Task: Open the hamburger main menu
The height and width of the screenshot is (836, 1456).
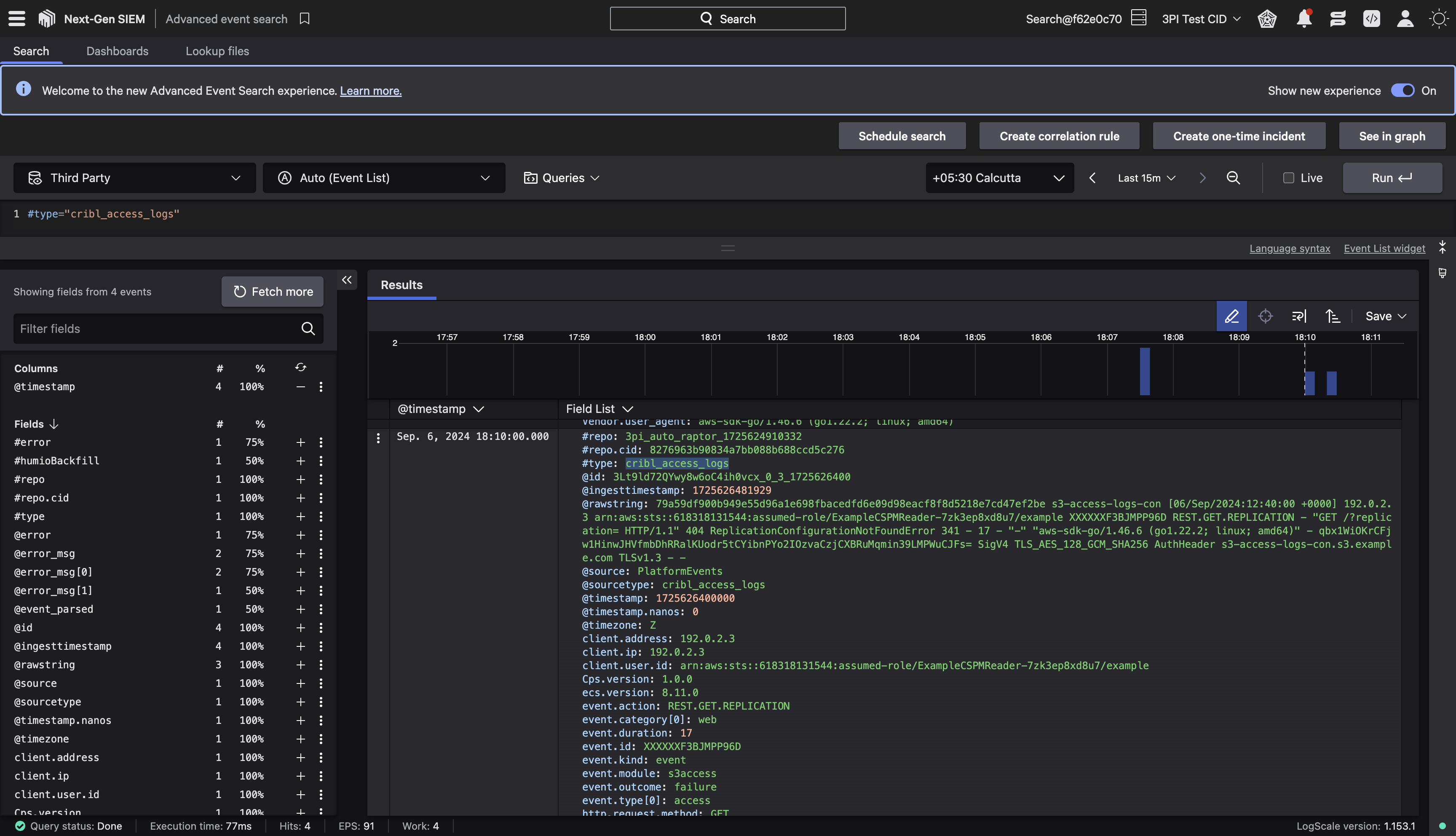Action: pyautogui.click(x=17, y=19)
